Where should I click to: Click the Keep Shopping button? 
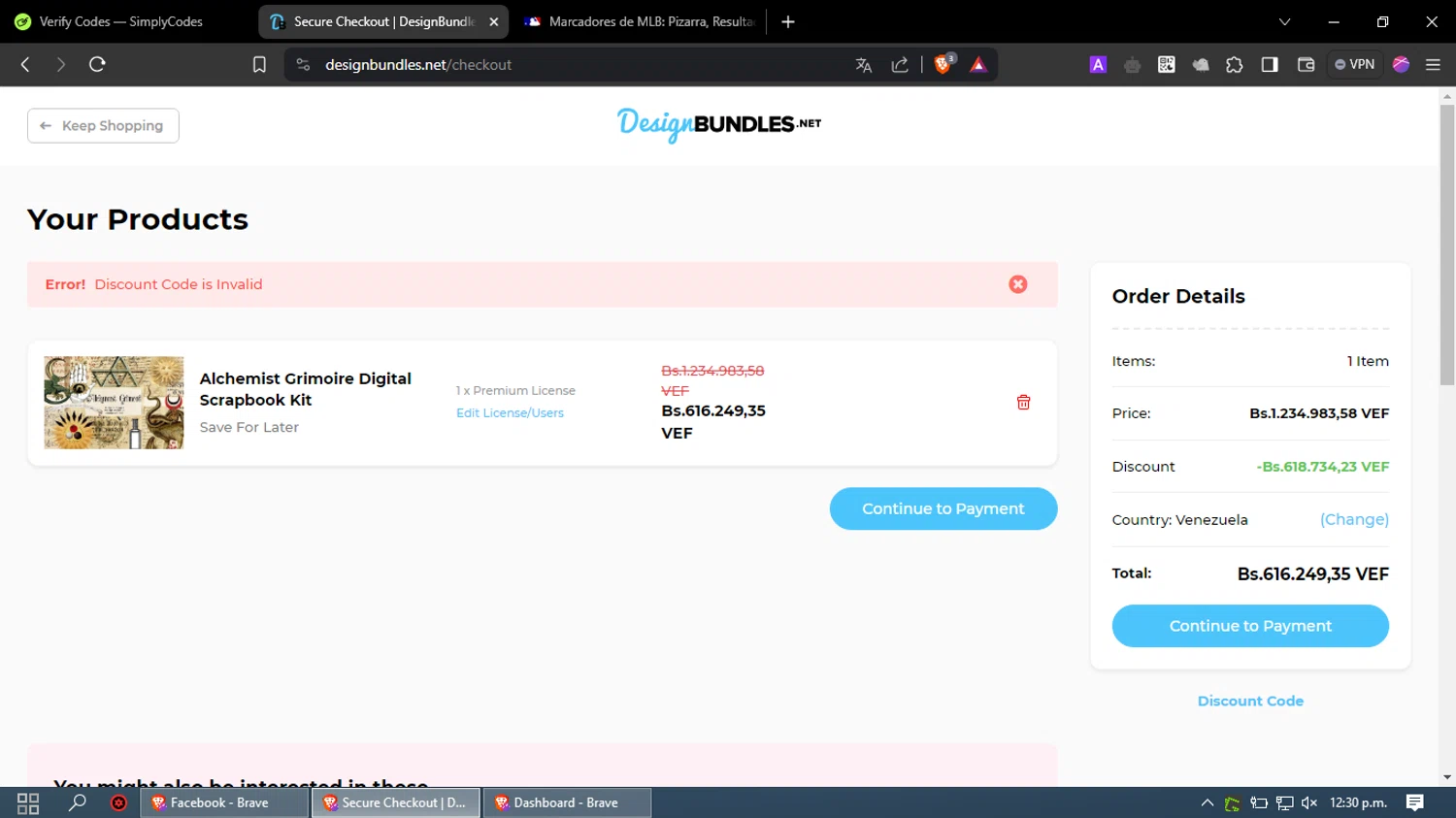pyautogui.click(x=103, y=125)
